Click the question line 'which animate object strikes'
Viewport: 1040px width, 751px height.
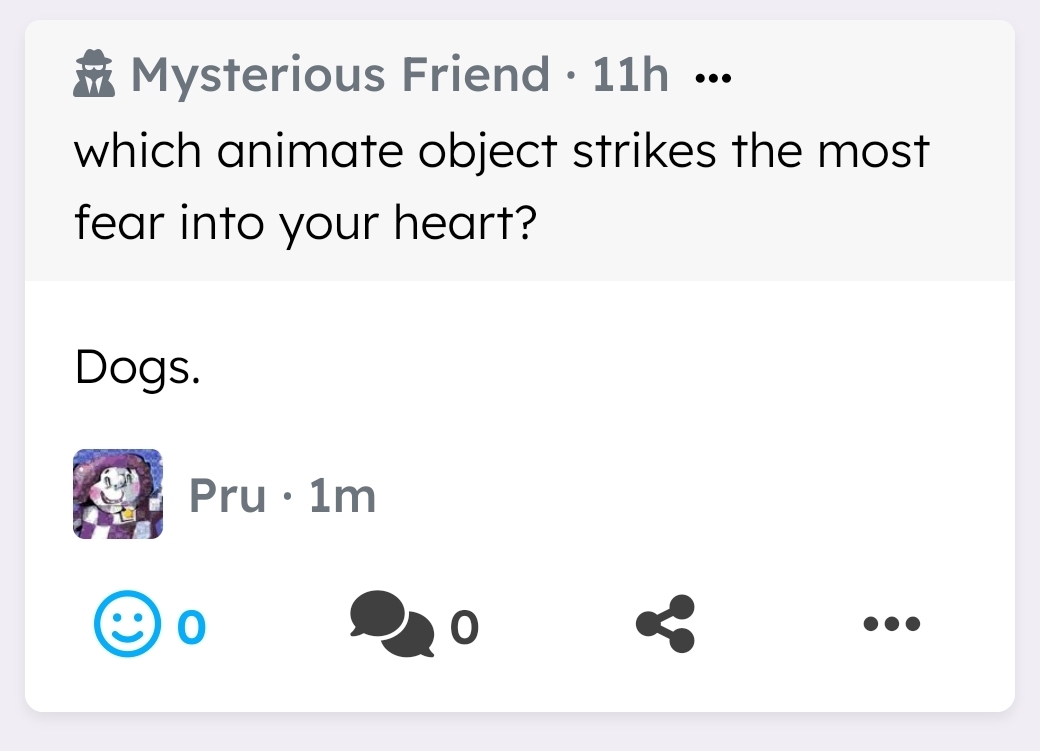(502, 152)
